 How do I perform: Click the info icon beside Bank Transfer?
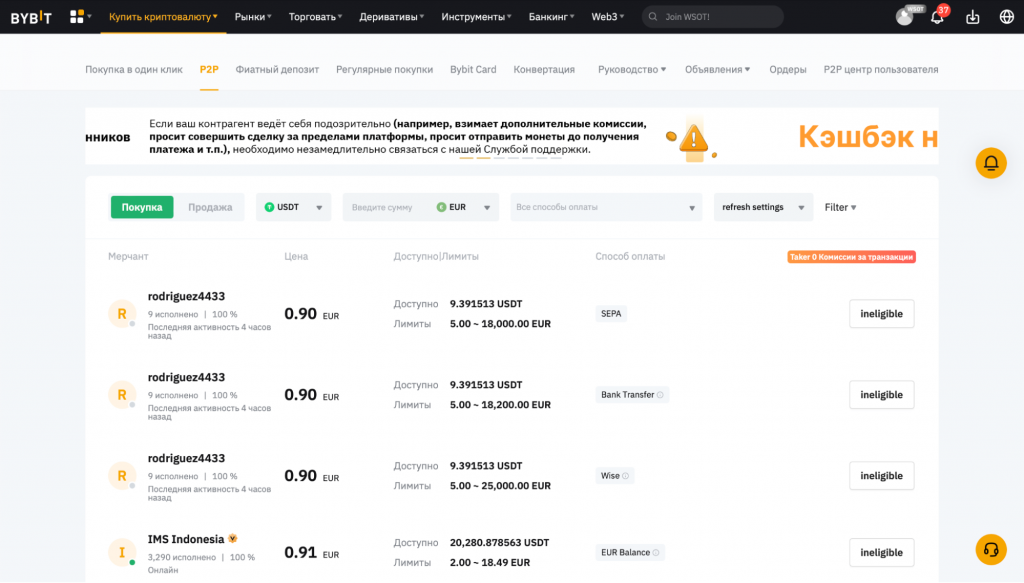(660, 394)
